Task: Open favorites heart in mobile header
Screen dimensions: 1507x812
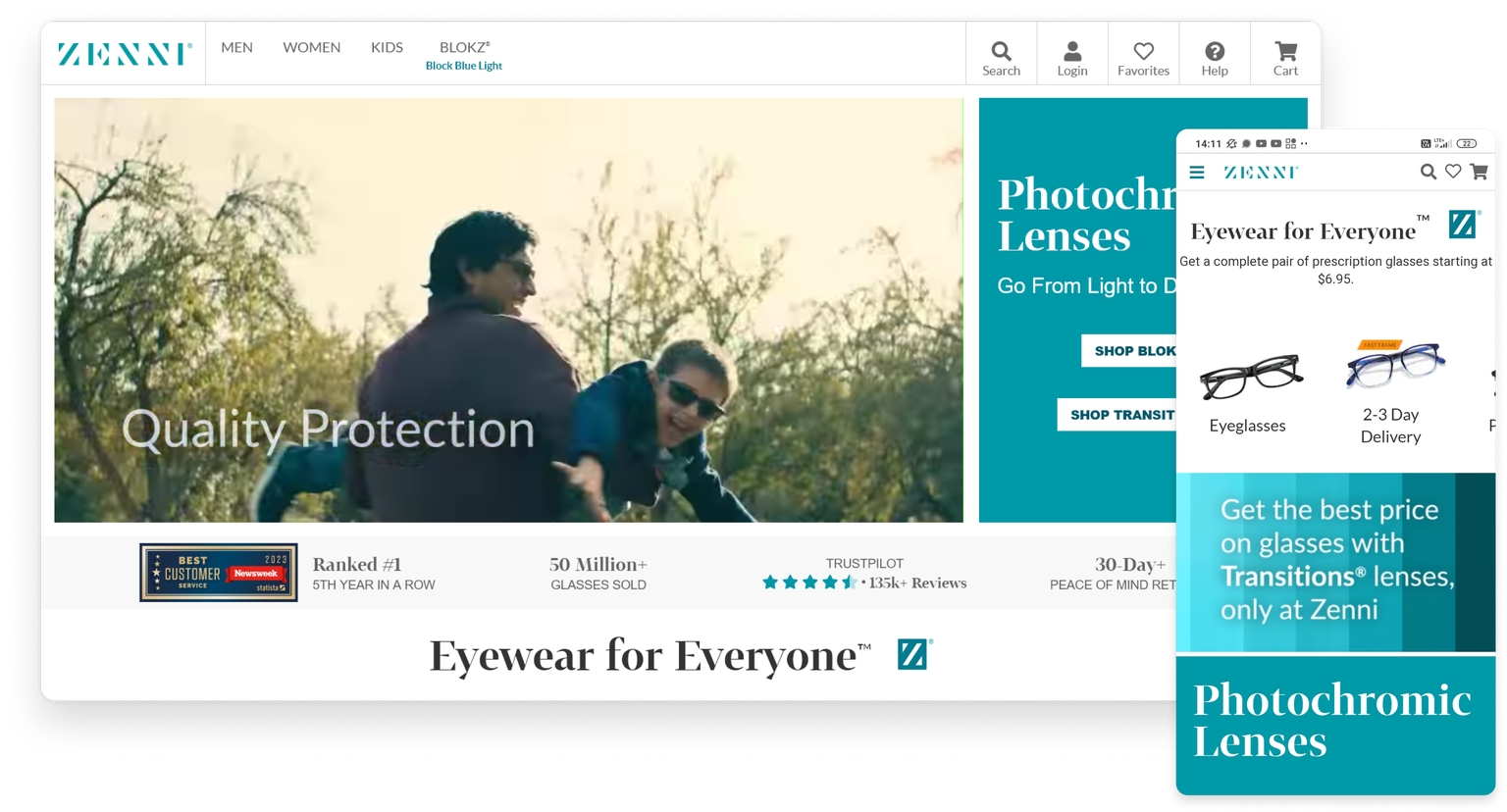Action: click(1453, 172)
